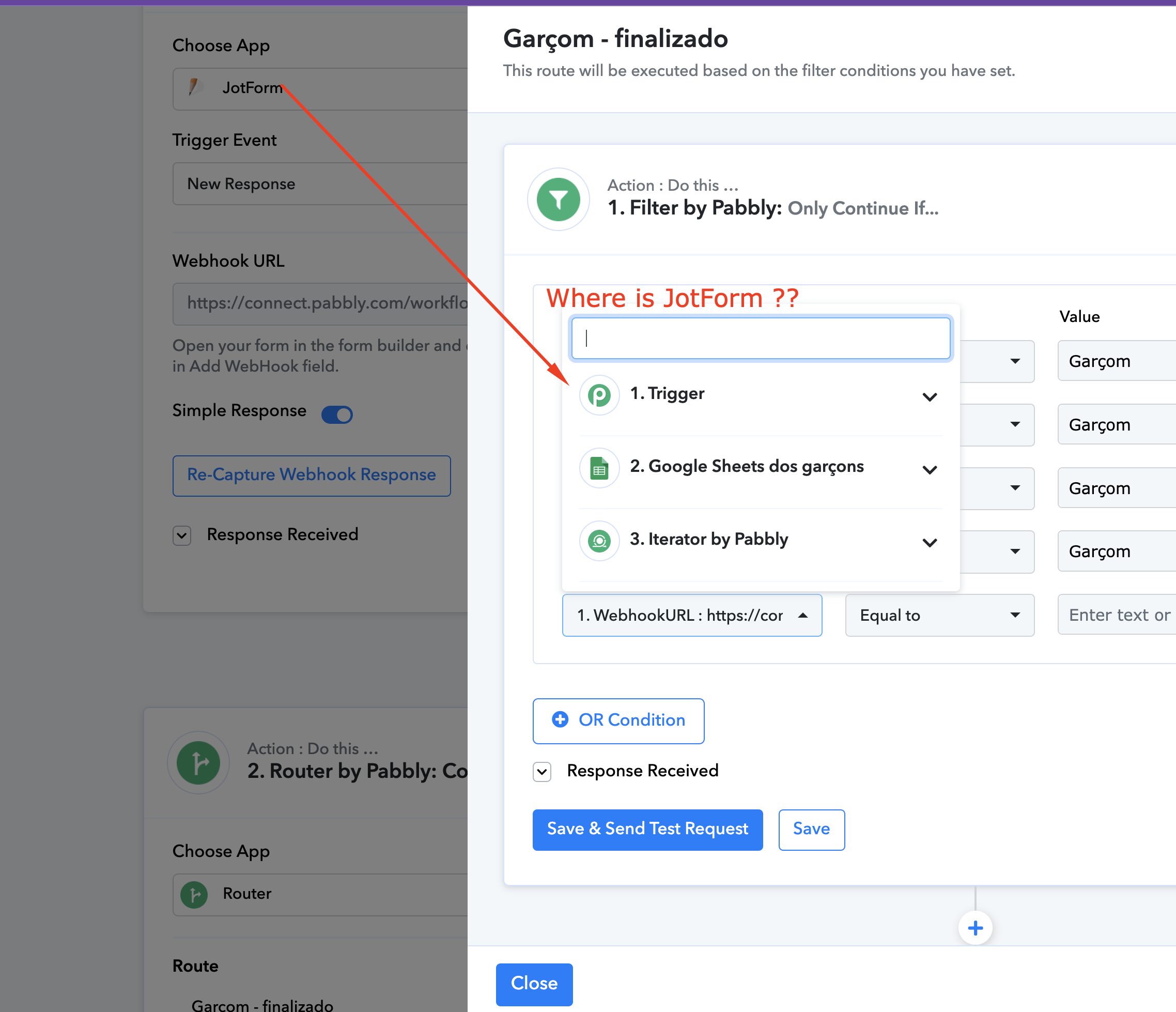Click the Save & Send Test Request button

(647, 829)
